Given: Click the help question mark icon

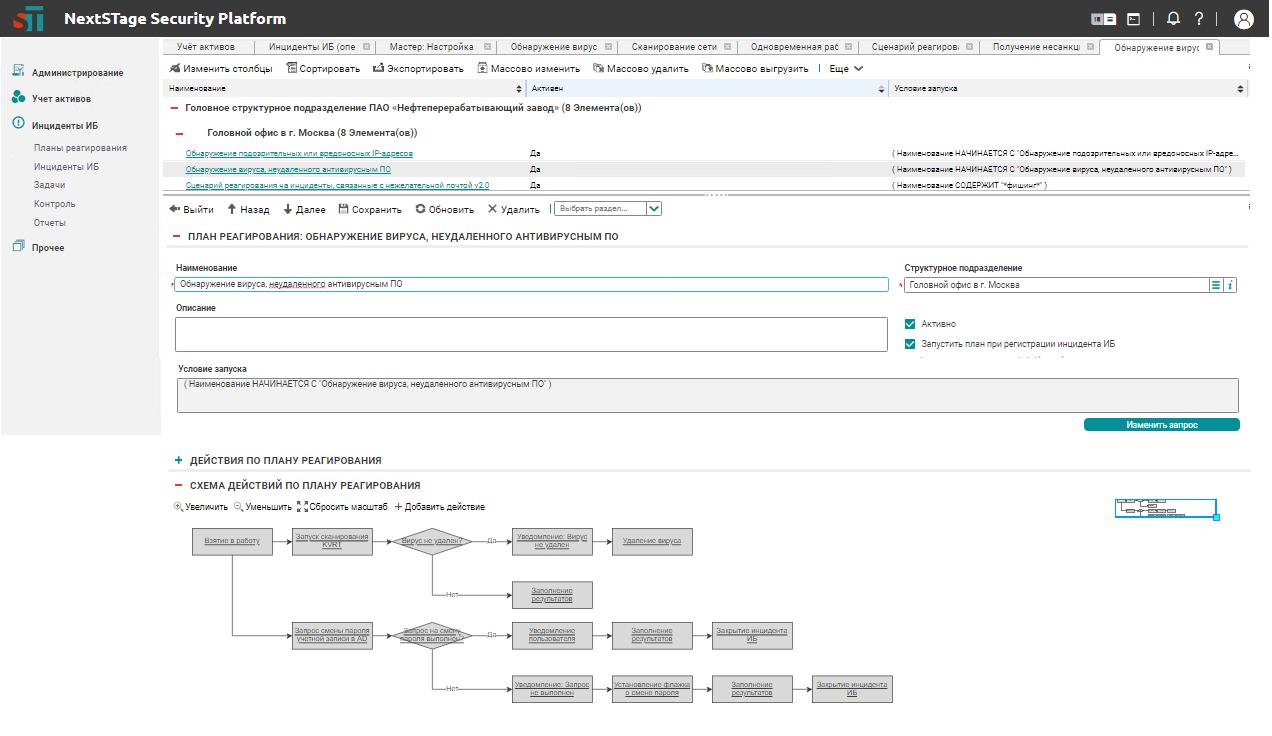Looking at the screenshot, I should click(1198, 18).
